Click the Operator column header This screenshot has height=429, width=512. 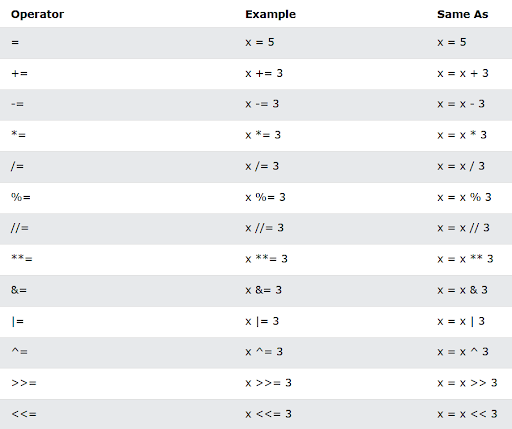click(37, 14)
